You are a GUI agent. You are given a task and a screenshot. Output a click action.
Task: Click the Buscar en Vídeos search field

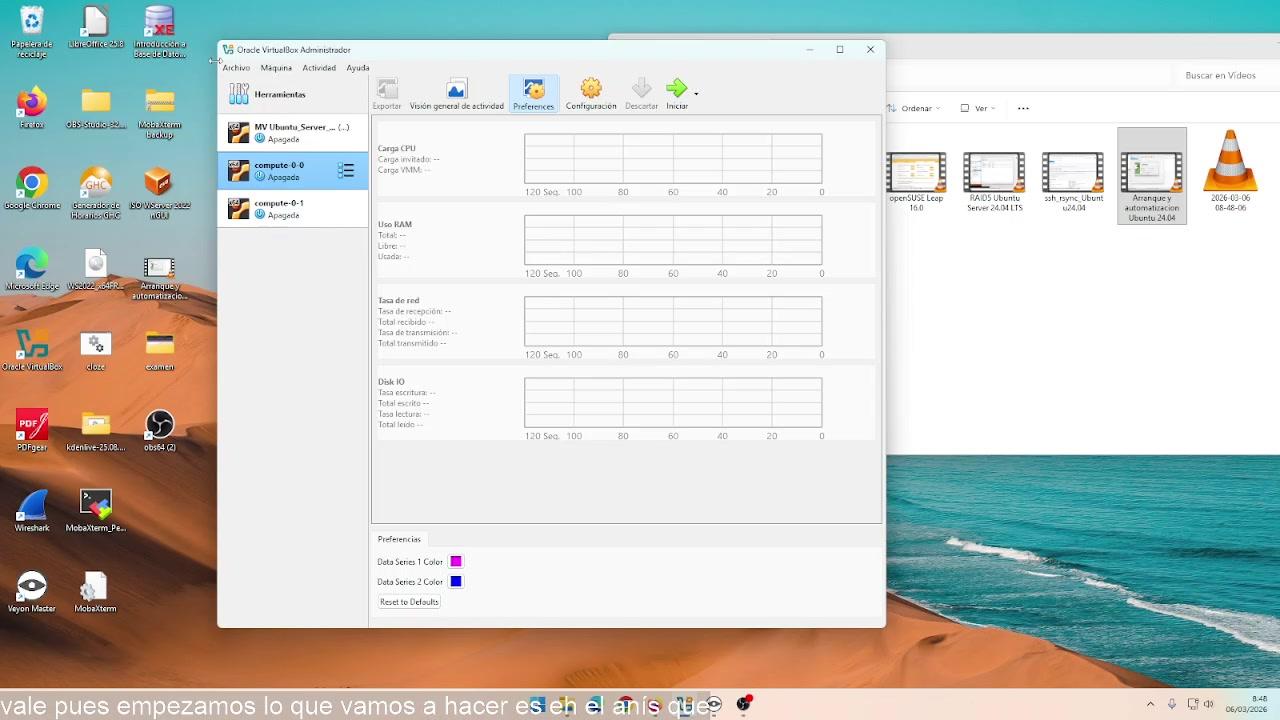(1220, 75)
